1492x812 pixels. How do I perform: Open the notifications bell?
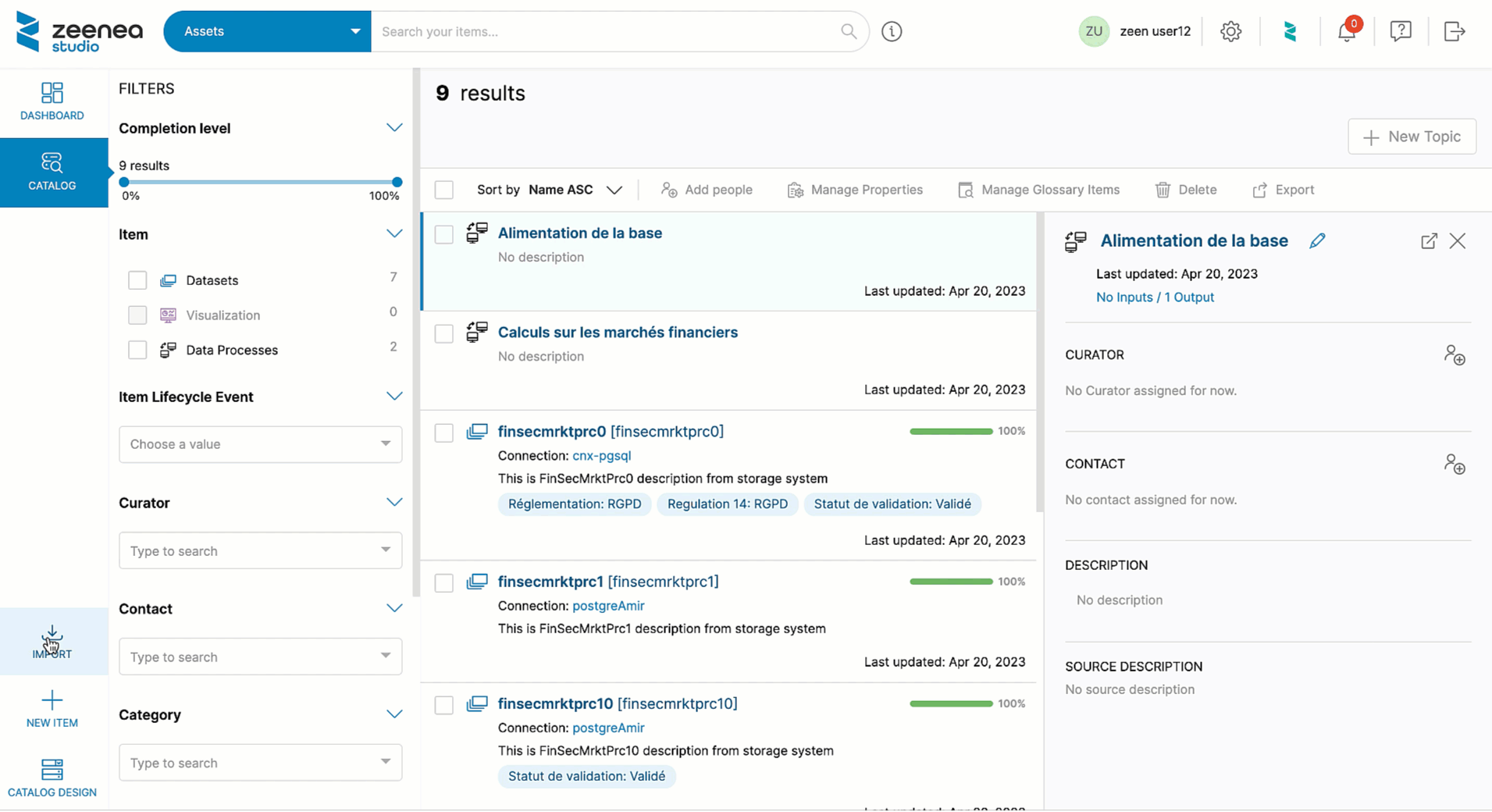(1346, 32)
